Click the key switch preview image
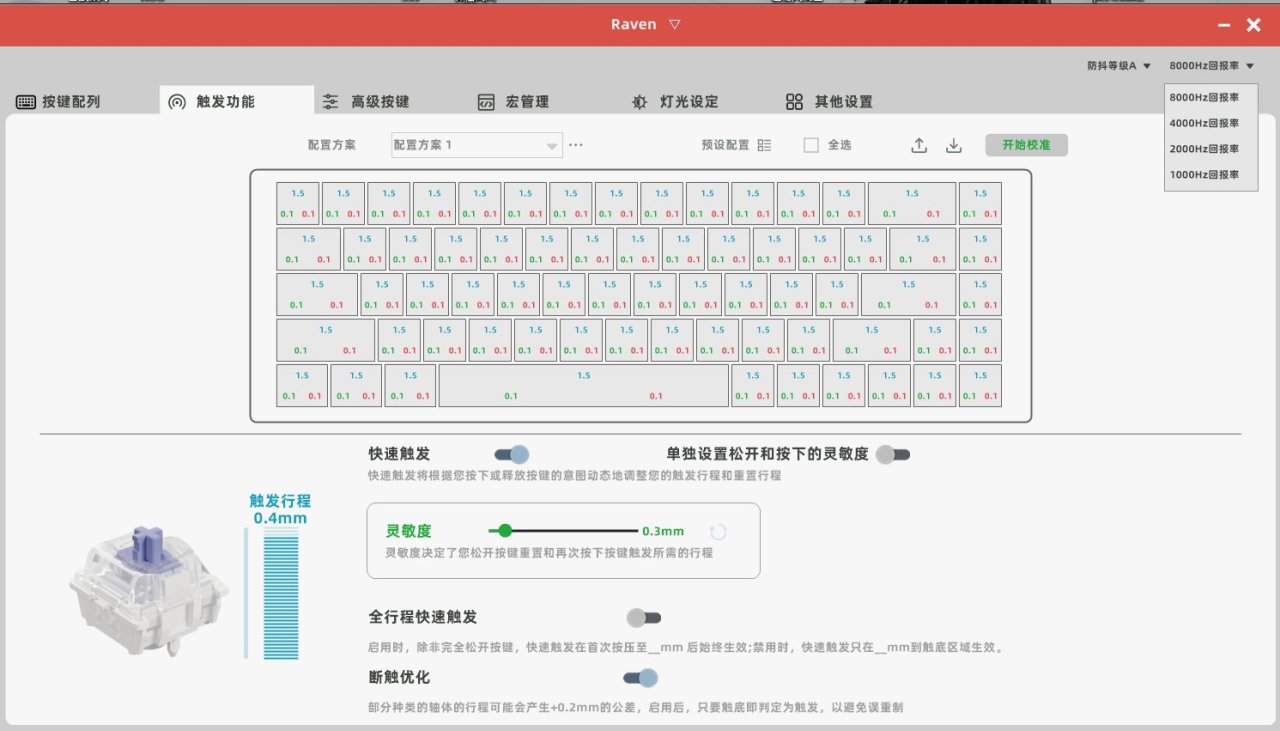The image size is (1280, 731). 148,592
